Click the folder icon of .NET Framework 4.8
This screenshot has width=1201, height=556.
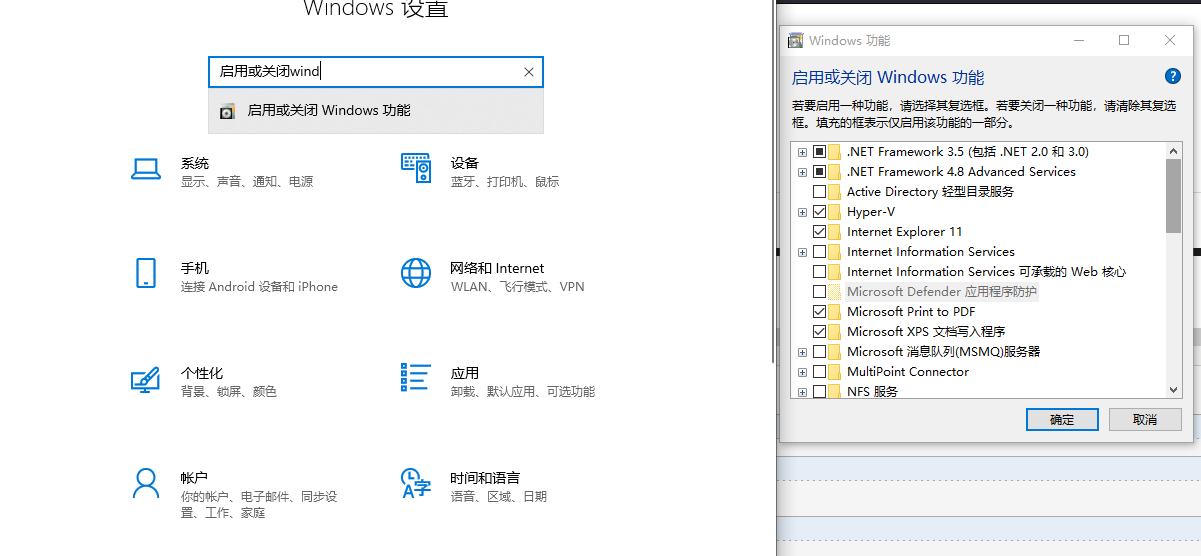click(x=835, y=172)
